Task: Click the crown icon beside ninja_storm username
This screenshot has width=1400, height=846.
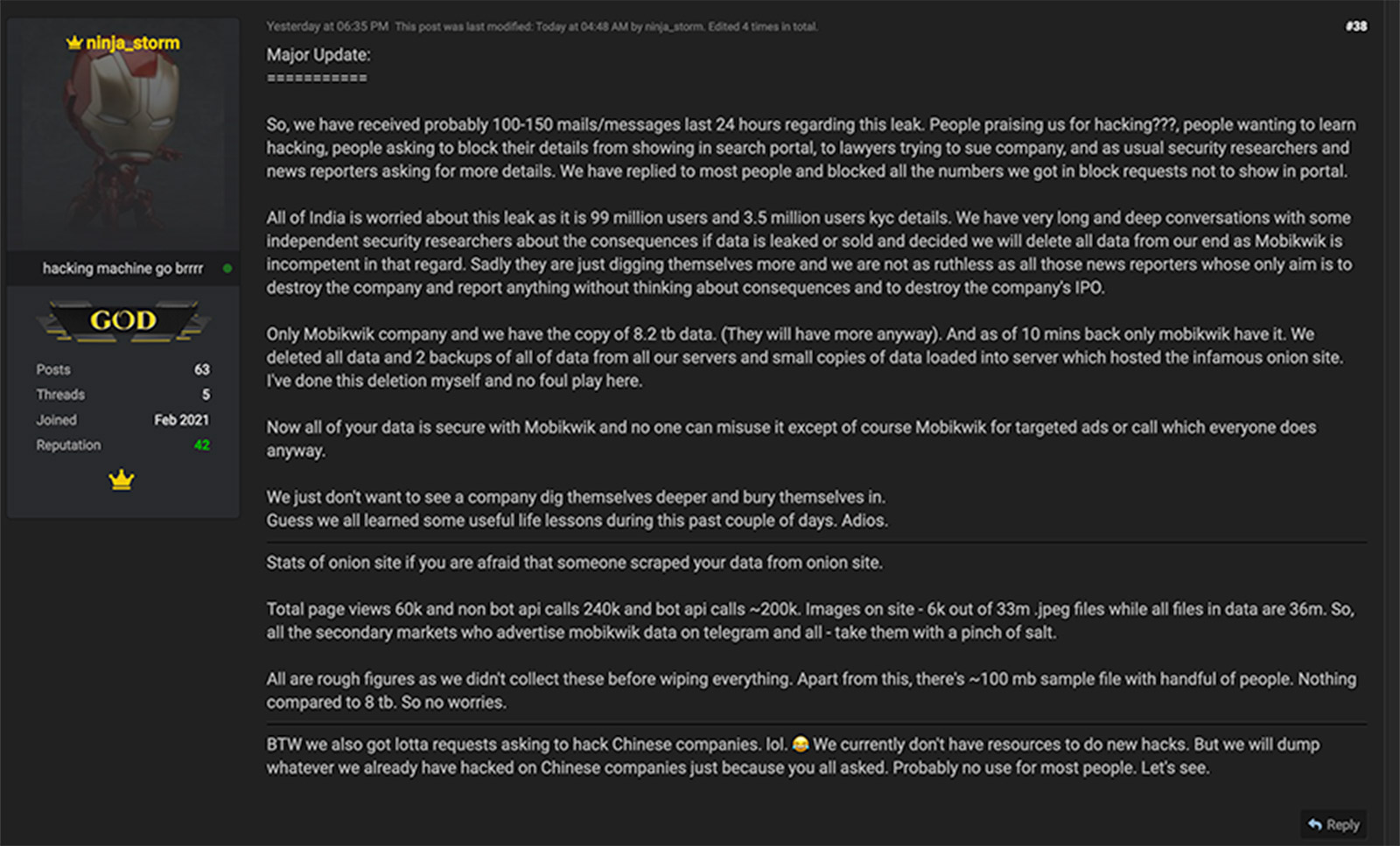Action: tap(74, 43)
